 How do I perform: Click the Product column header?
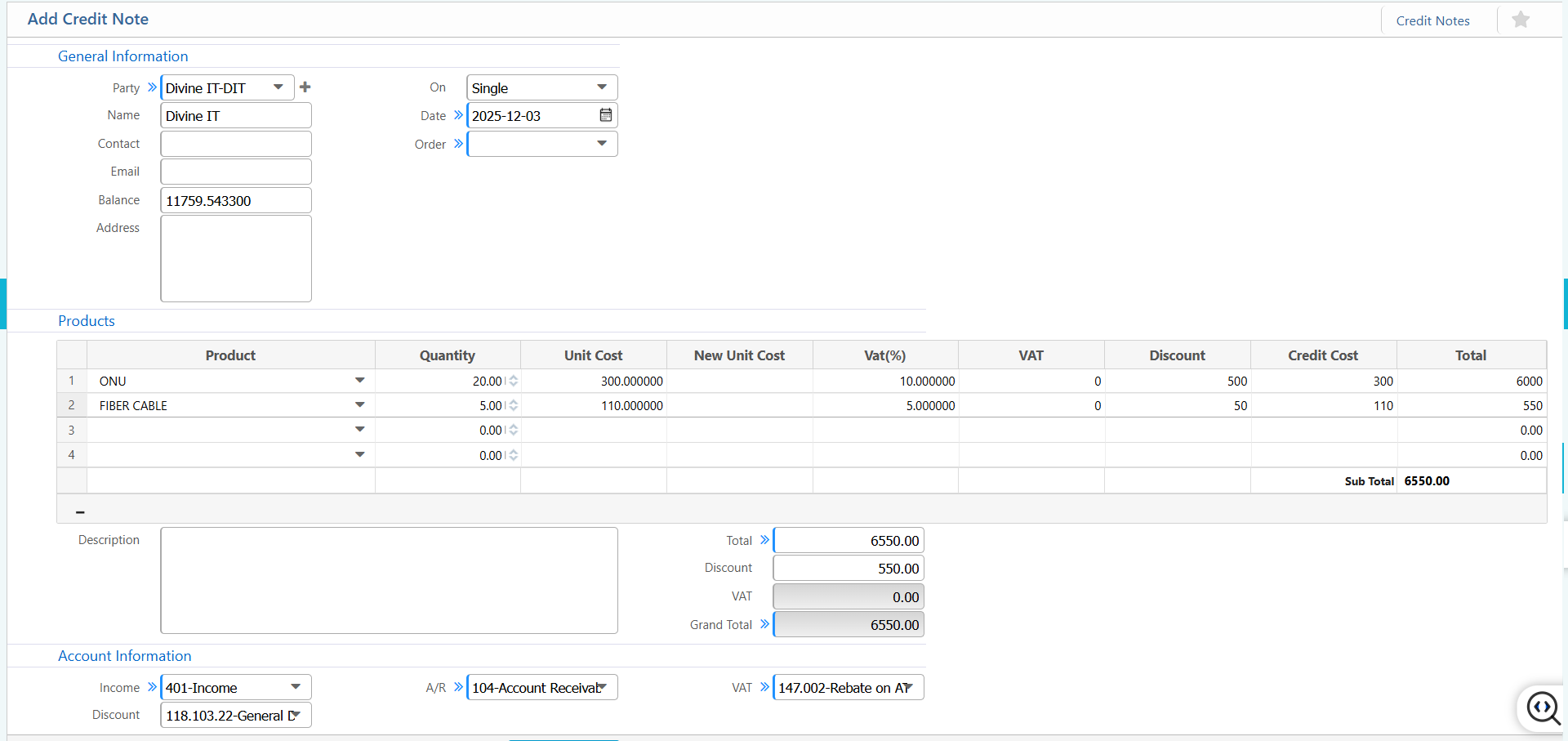230,355
